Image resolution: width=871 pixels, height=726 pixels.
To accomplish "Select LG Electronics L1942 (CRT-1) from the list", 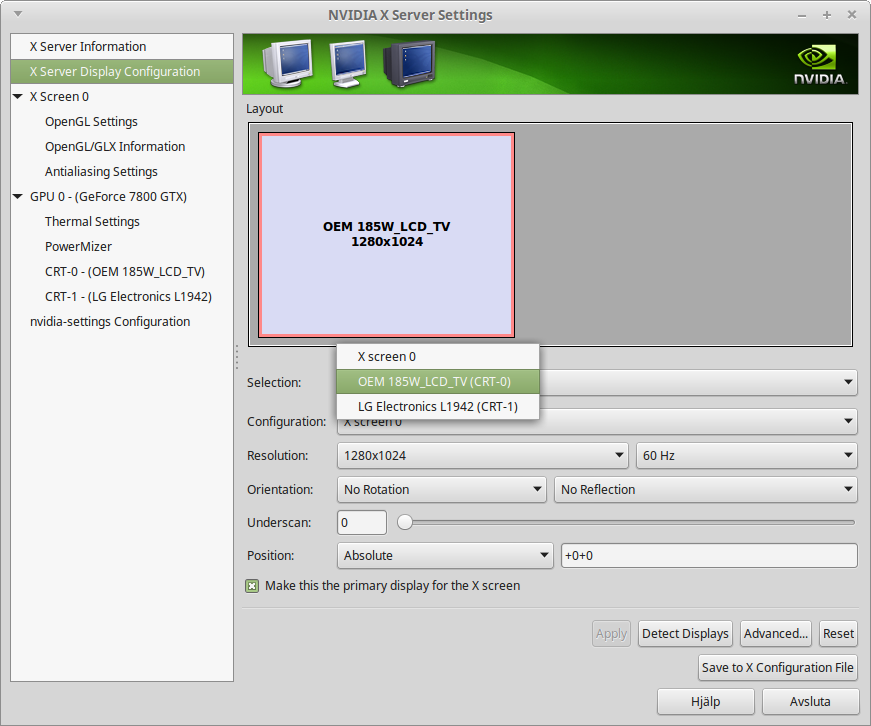I will pyautogui.click(x=437, y=406).
